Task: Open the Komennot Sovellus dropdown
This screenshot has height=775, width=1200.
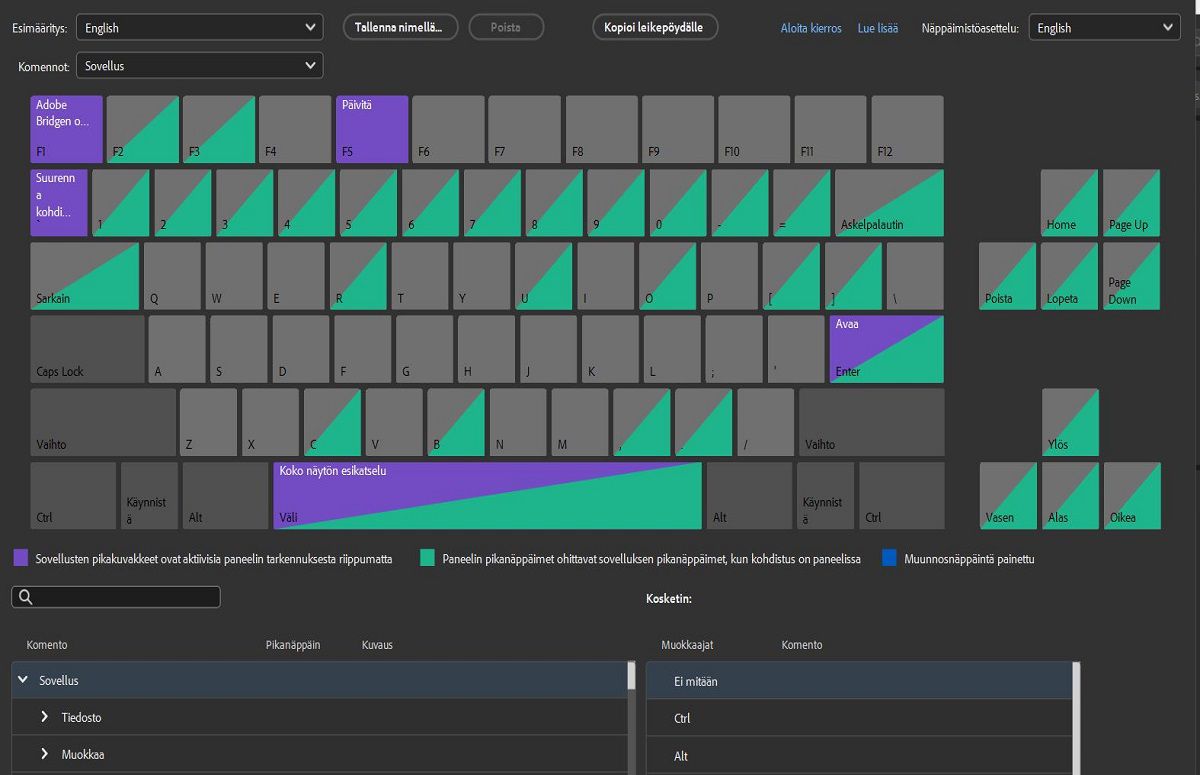Action: (x=200, y=66)
